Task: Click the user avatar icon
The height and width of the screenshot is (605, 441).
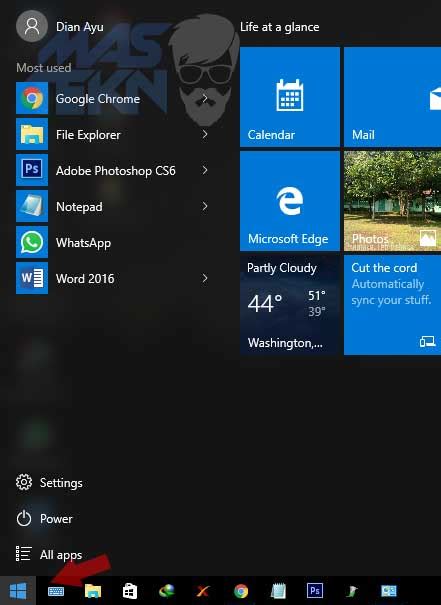Action: [32, 26]
